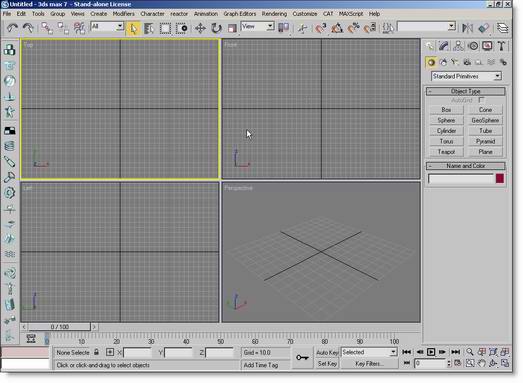Open the MAXScript menu
Viewport: 523px width, 383px height.
(351, 14)
